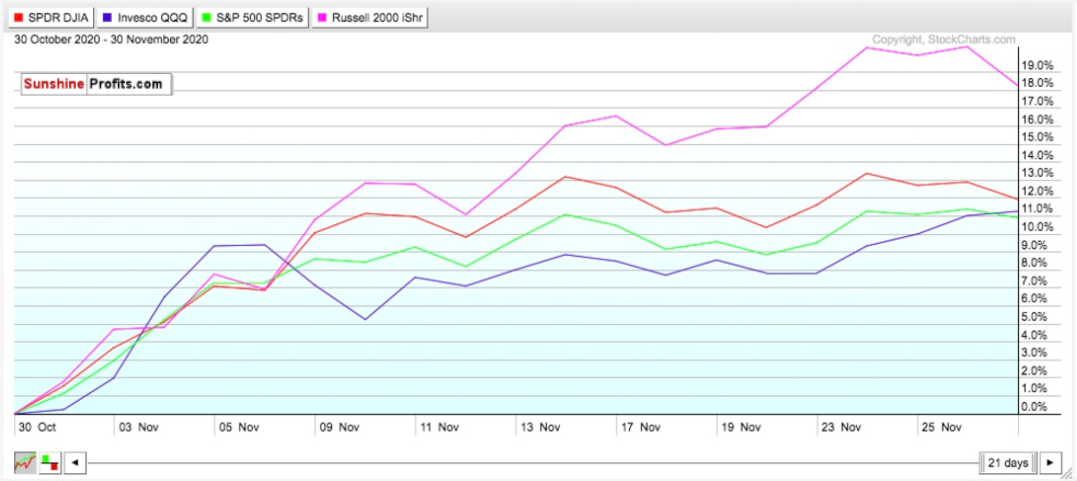This screenshot has height=481, width=1077.
Task: Click the 13 Nov date label
Action: [543, 427]
